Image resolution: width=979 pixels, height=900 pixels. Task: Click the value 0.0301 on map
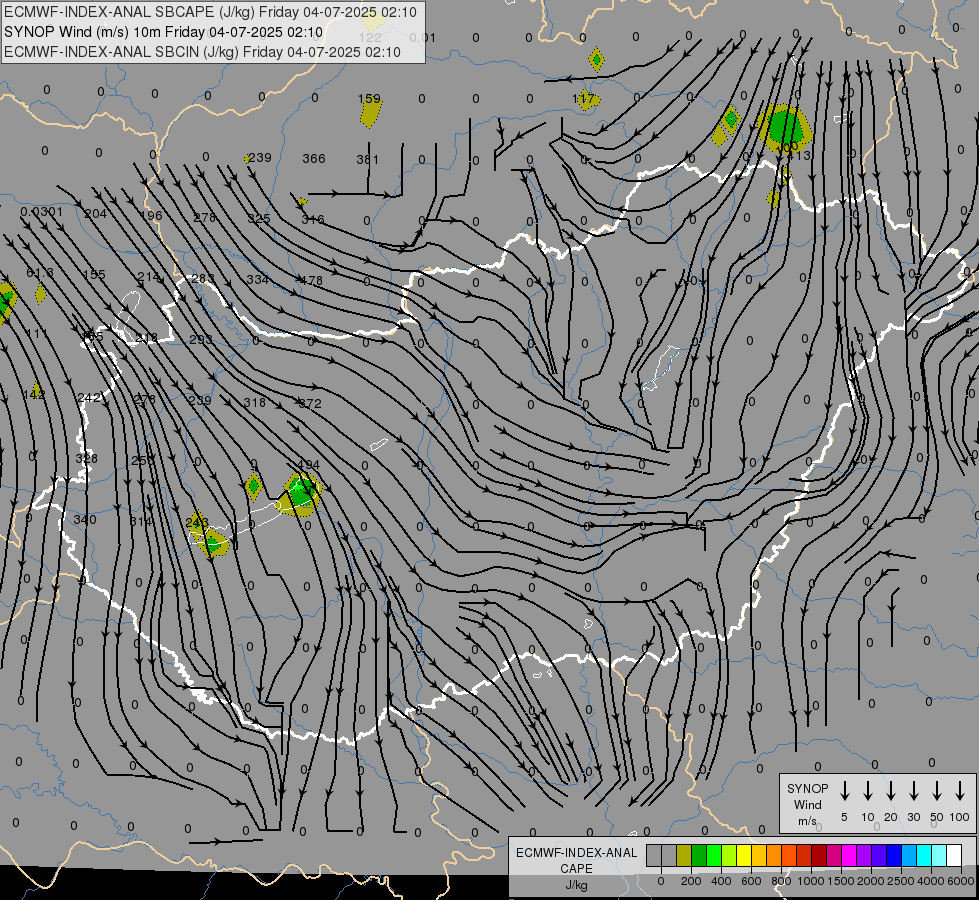click(x=42, y=212)
